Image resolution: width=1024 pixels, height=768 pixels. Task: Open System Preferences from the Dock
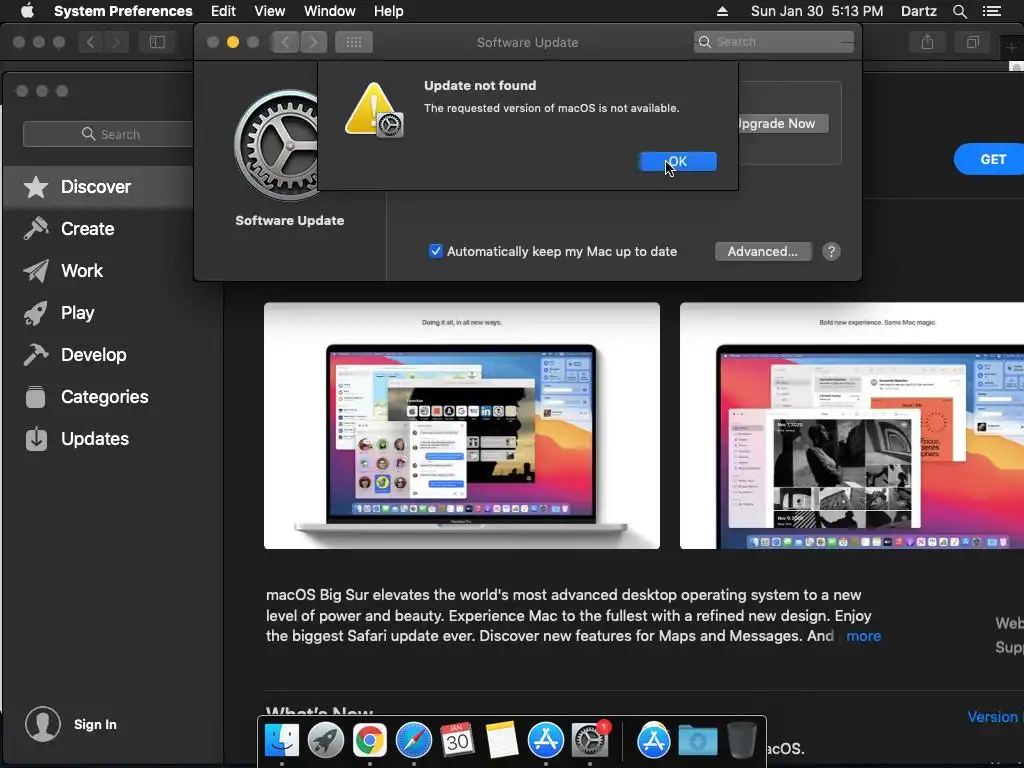[590, 740]
